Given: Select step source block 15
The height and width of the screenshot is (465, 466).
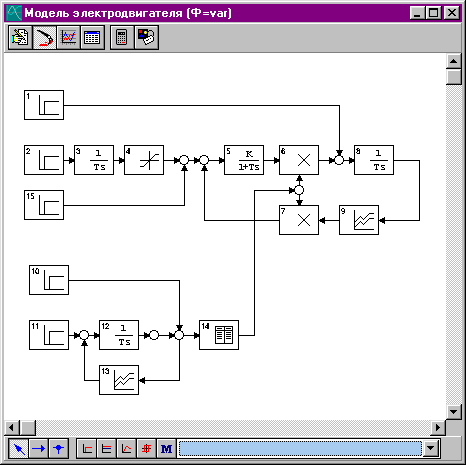Looking at the screenshot, I should (44, 205).
